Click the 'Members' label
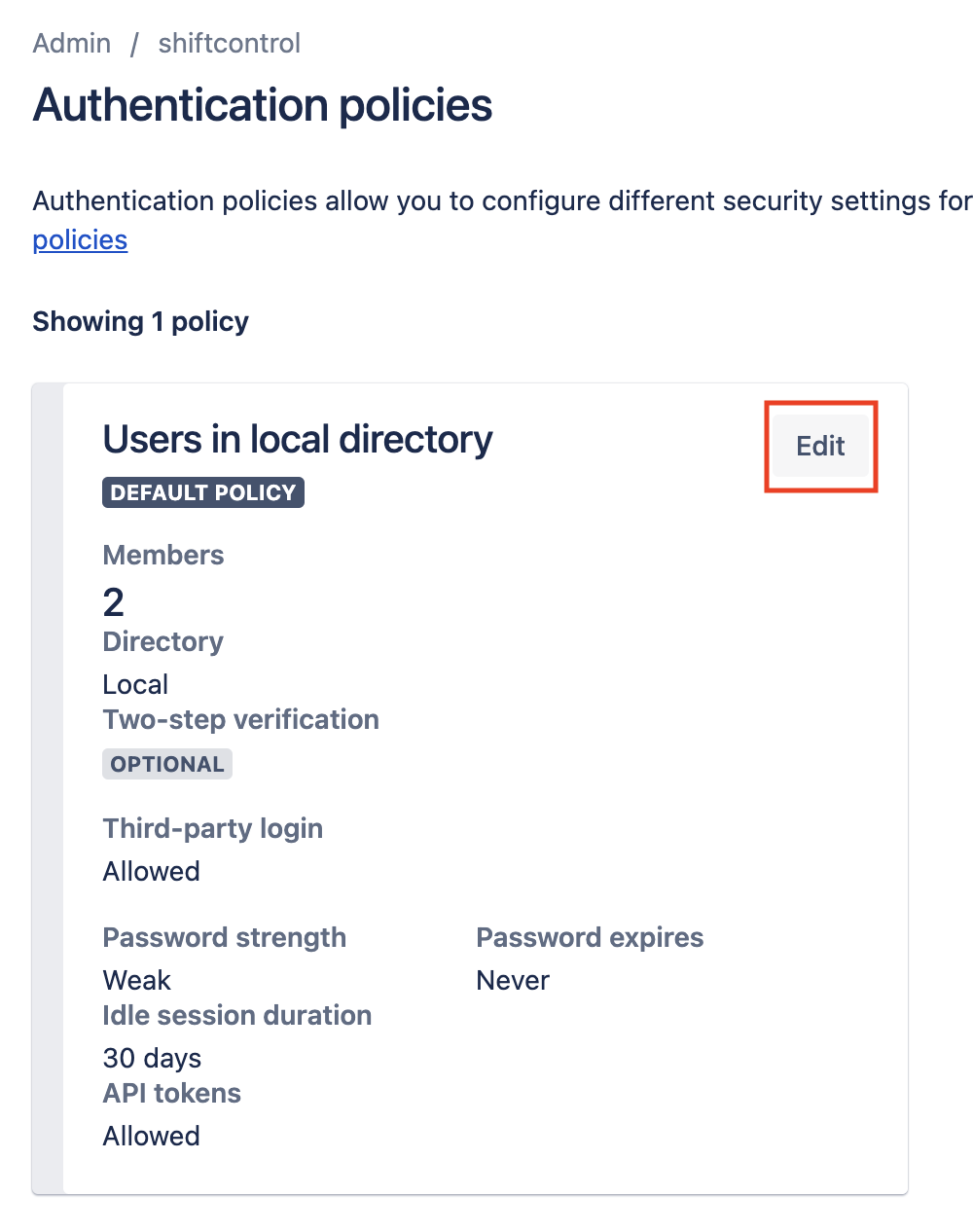The height and width of the screenshot is (1232, 973). tap(163, 556)
